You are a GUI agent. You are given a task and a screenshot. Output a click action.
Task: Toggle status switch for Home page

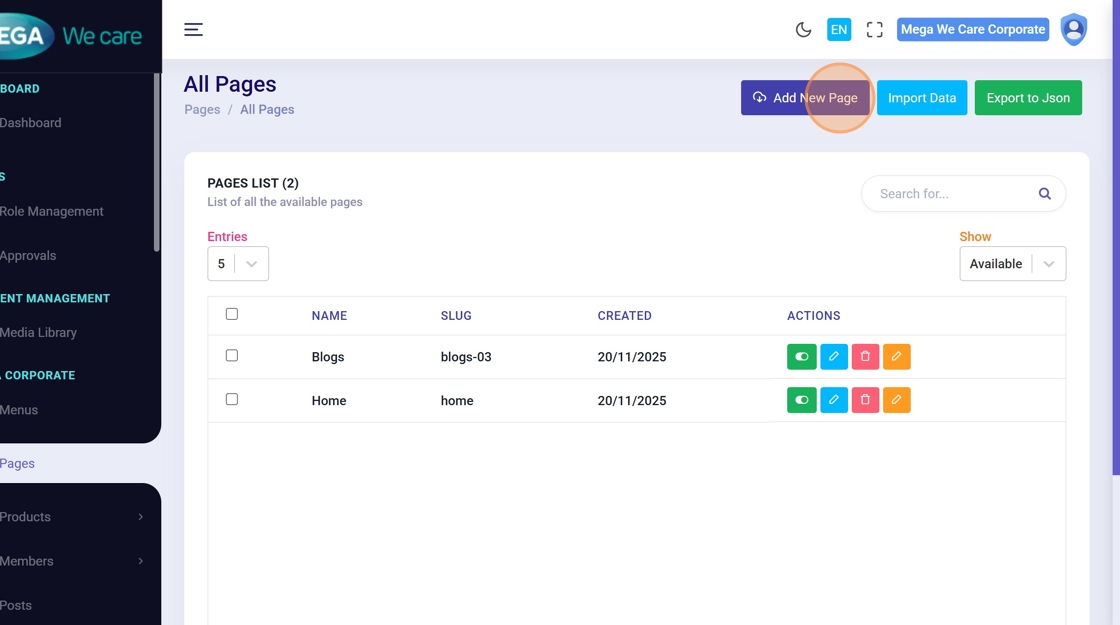(801, 401)
